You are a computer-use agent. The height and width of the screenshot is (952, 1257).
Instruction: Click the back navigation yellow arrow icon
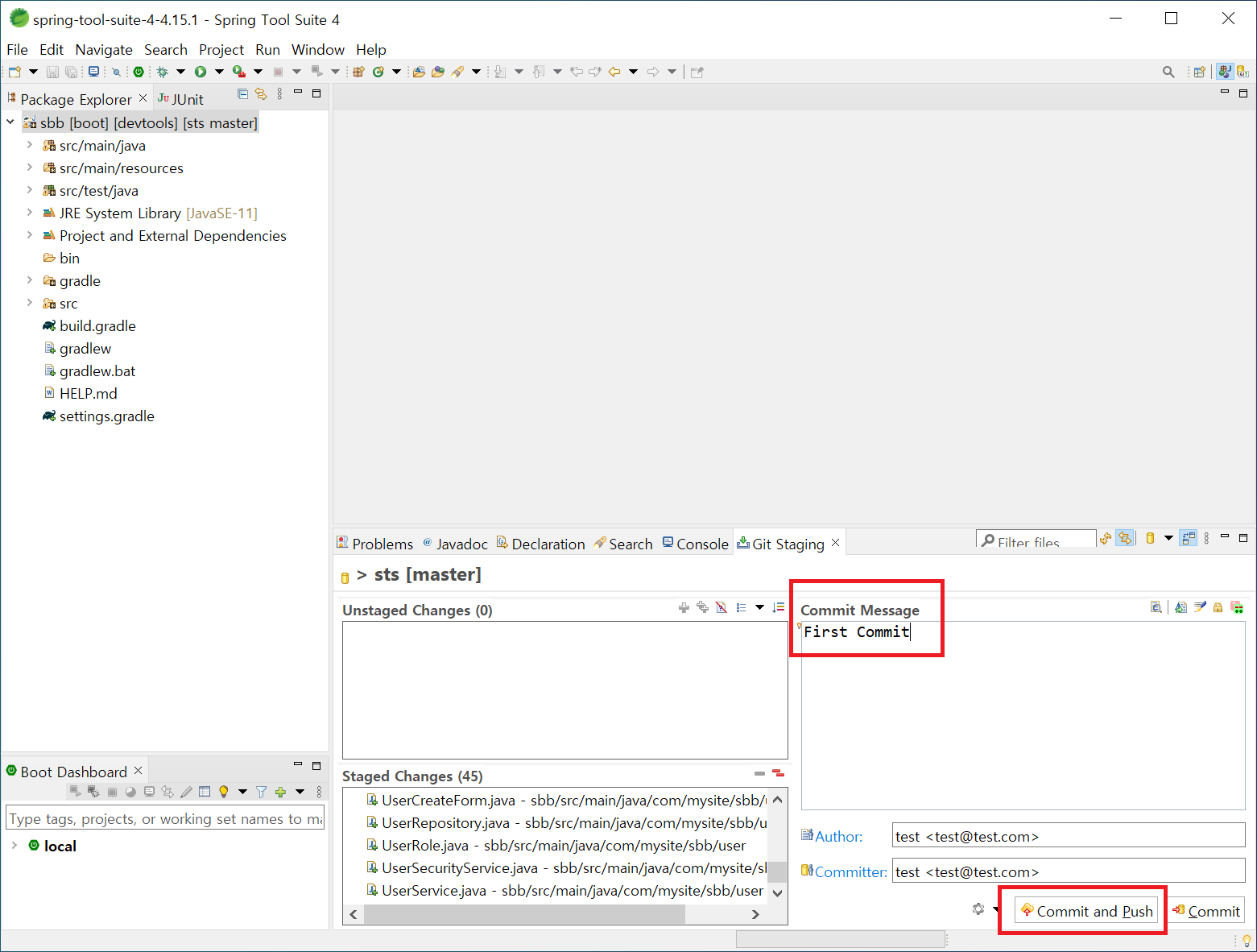point(614,72)
